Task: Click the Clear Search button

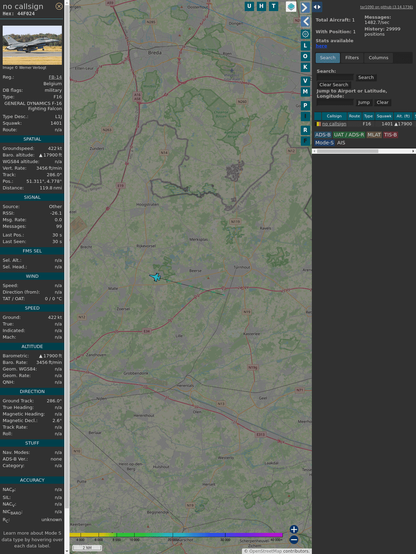Action: tap(334, 85)
